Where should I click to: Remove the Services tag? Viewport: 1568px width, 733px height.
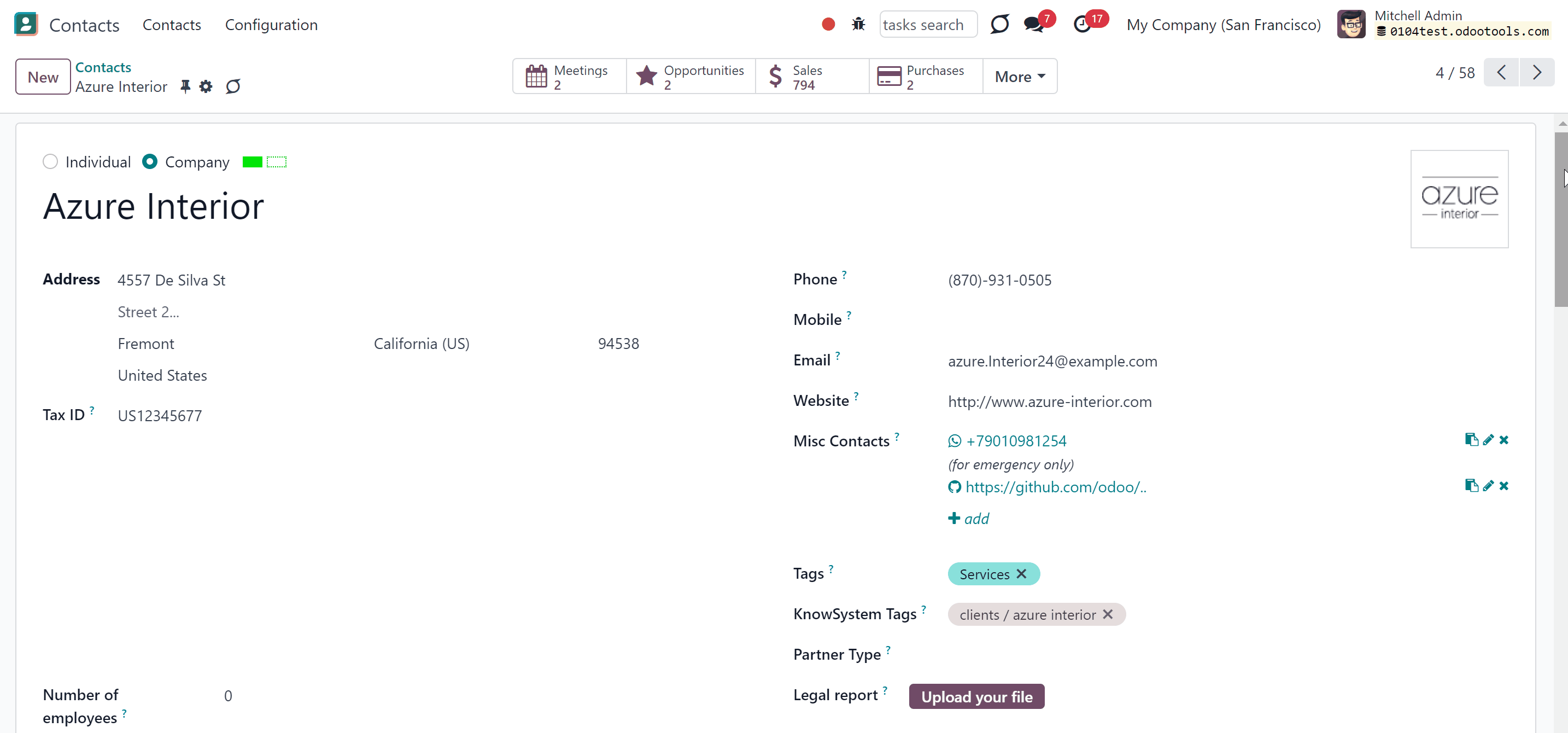click(x=1021, y=574)
